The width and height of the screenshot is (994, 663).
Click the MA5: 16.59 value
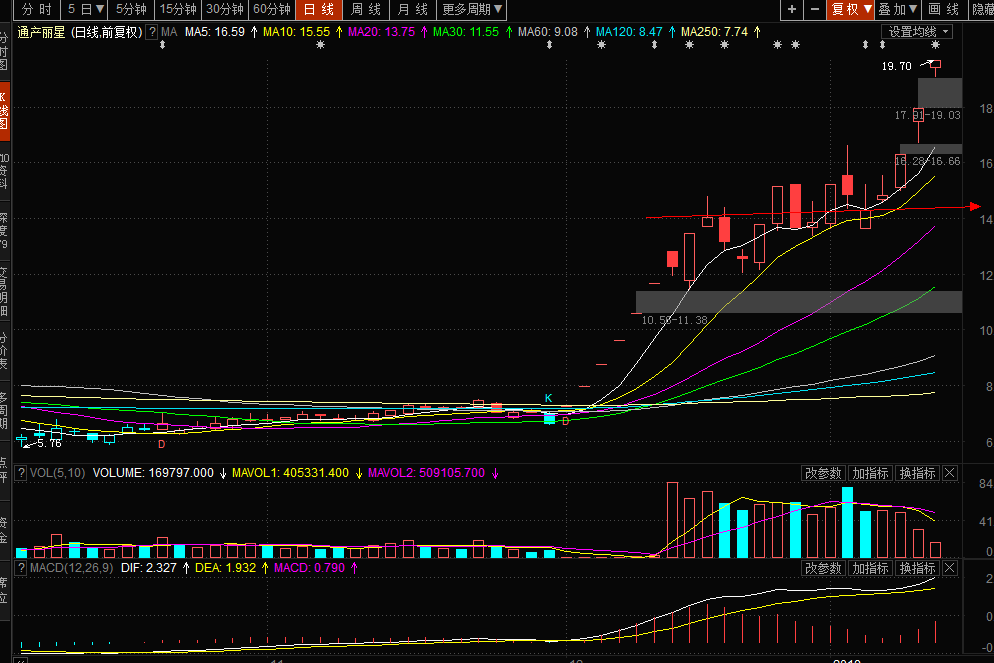tap(215, 32)
